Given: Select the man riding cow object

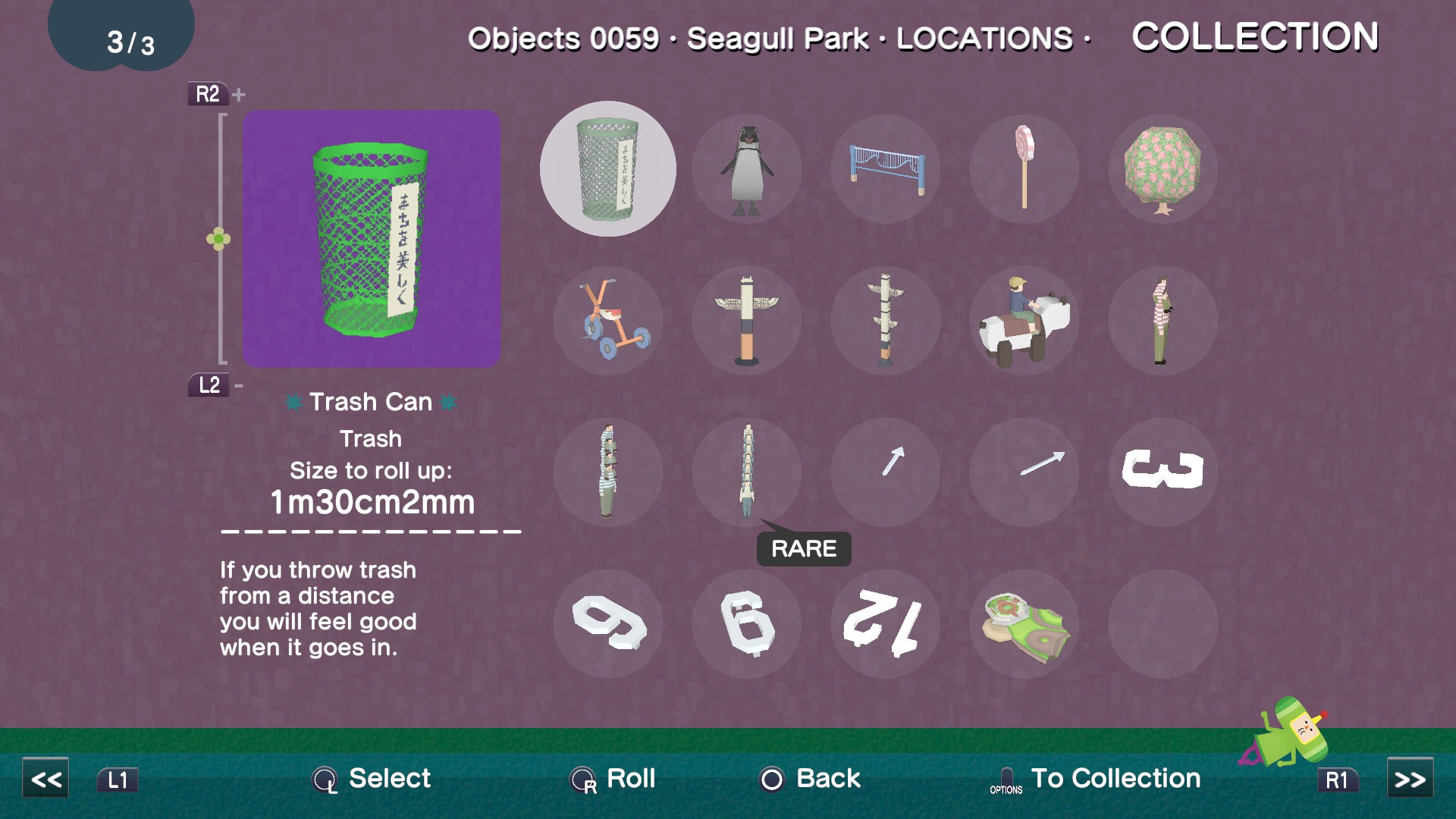Looking at the screenshot, I should tap(1025, 321).
